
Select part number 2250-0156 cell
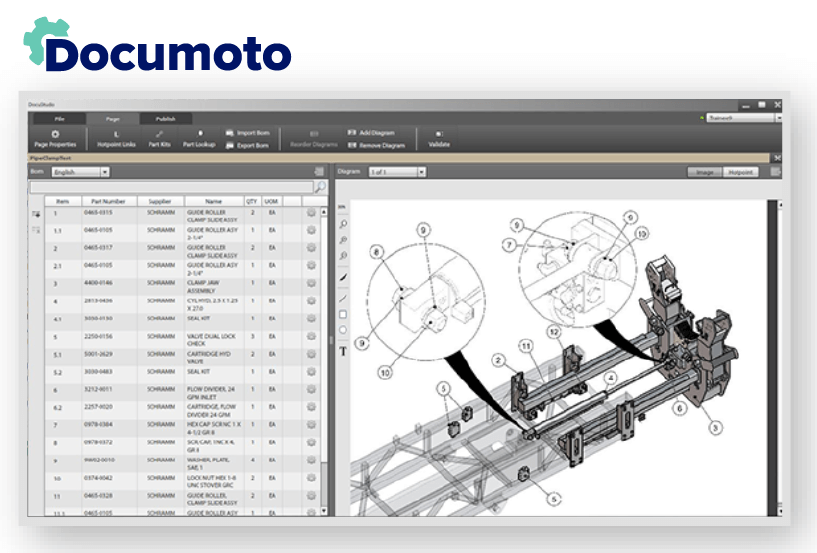coord(109,339)
